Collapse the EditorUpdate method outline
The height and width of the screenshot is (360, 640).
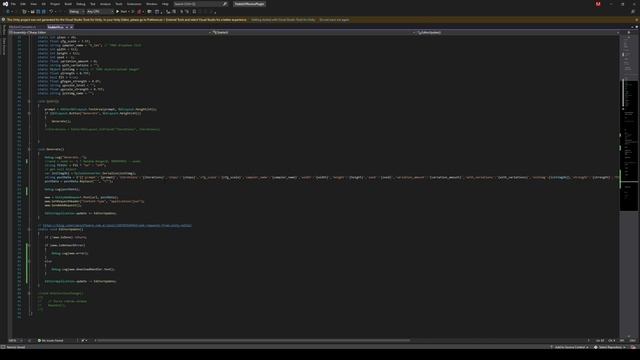tap(29, 229)
